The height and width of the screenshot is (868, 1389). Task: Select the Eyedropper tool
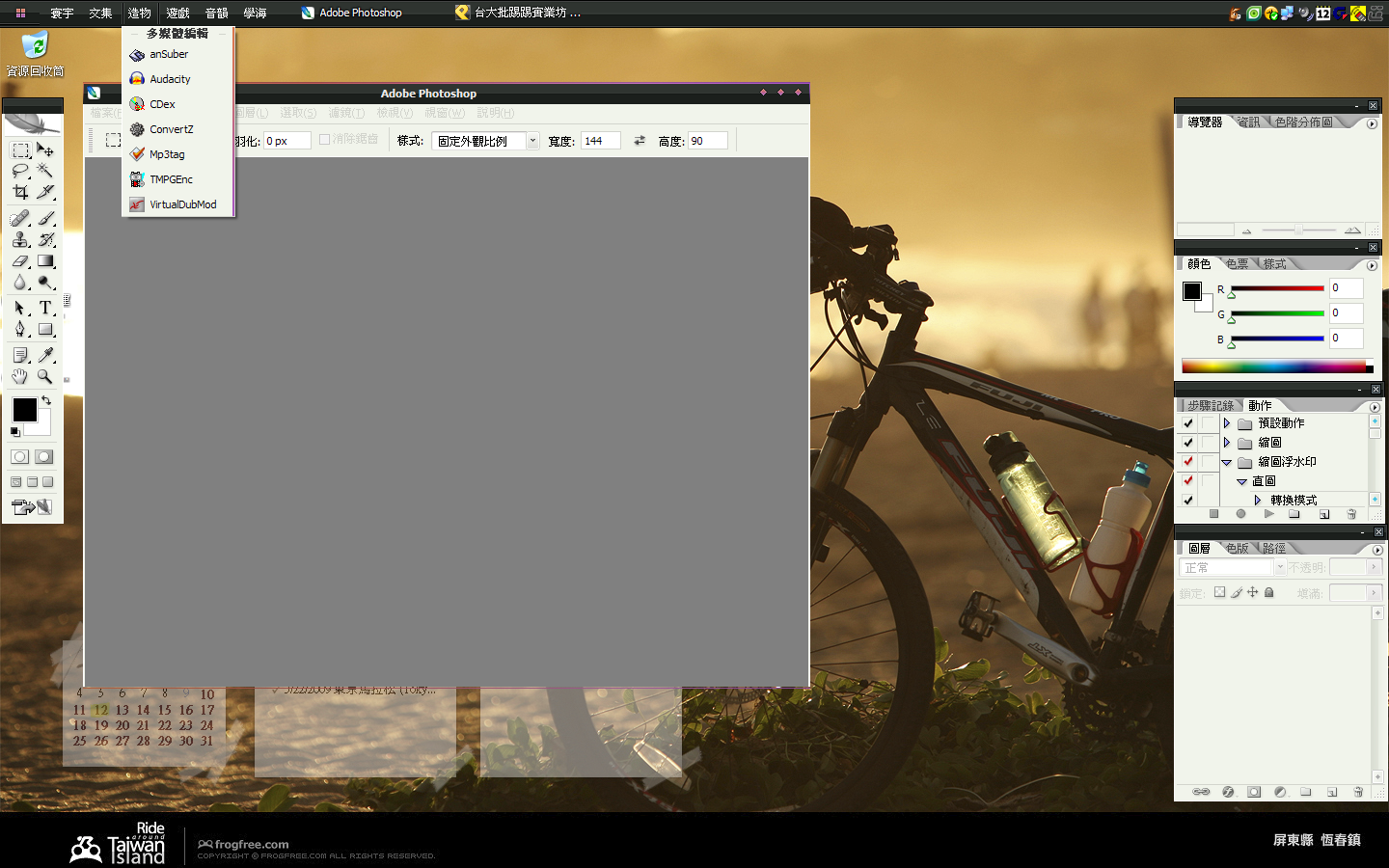[45, 355]
